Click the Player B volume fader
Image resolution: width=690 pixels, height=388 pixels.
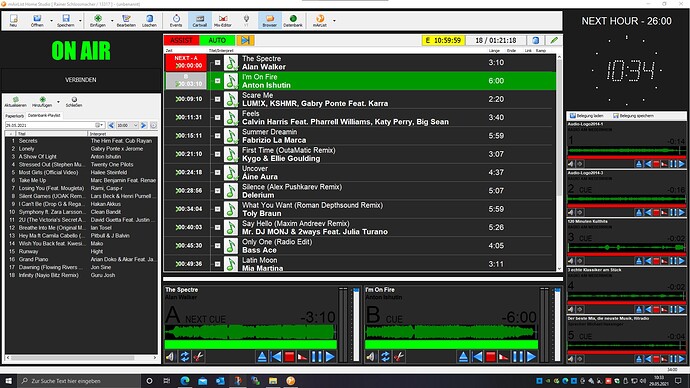click(x=557, y=325)
